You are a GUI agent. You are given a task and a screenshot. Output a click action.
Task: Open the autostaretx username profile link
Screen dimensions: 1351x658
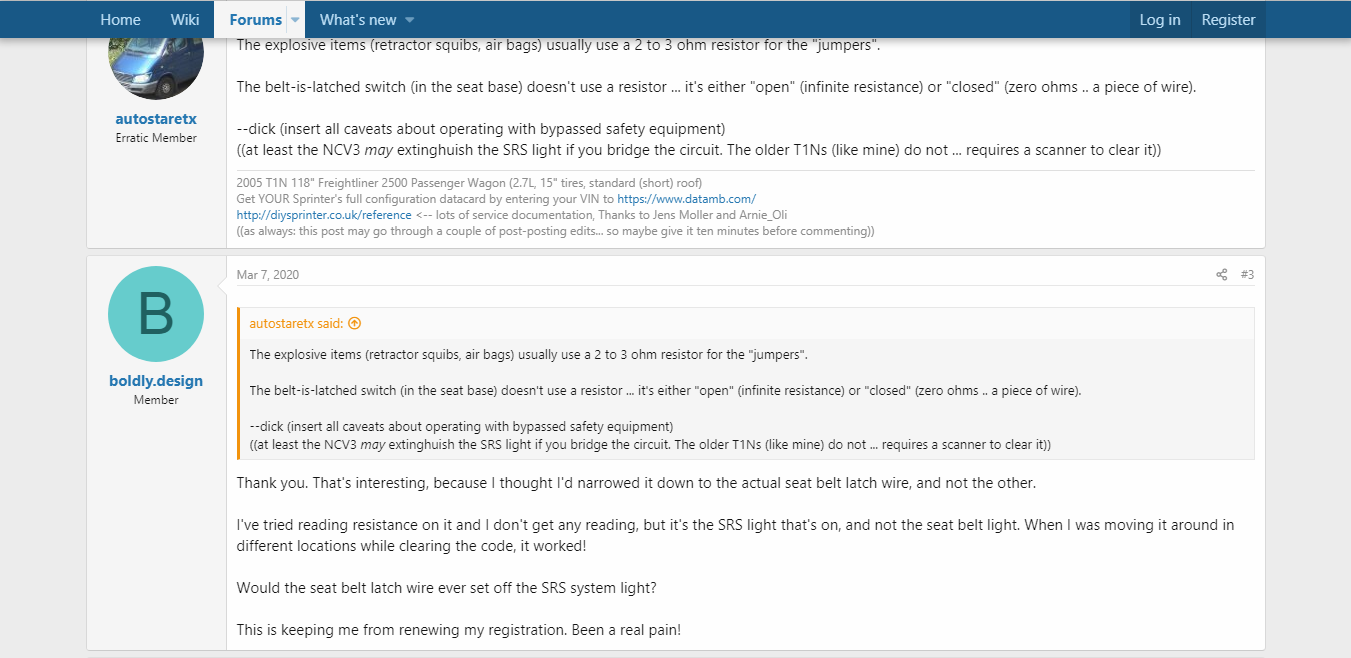click(156, 119)
